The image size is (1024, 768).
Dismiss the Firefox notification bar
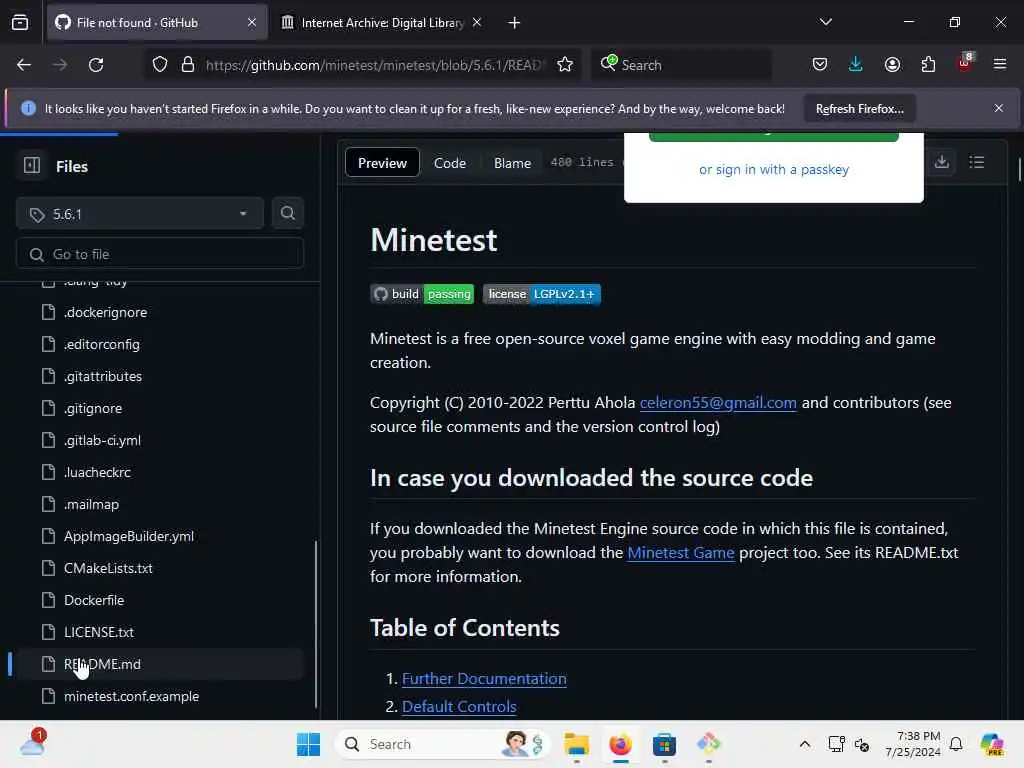click(x=999, y=108)
